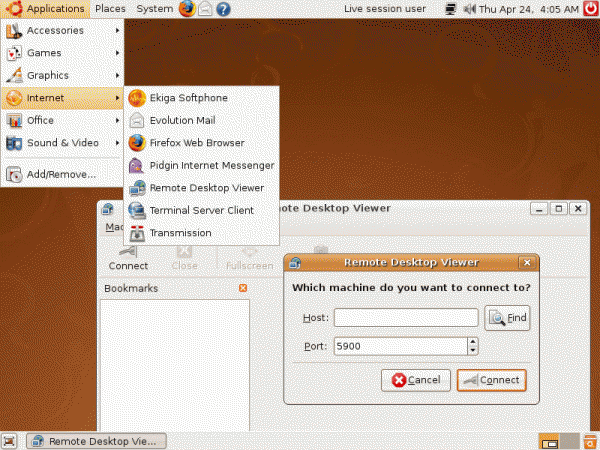The width and height of the screenshot is (600, 450).
Task: Click Office submenu arrow
Action: click(117, 121)
